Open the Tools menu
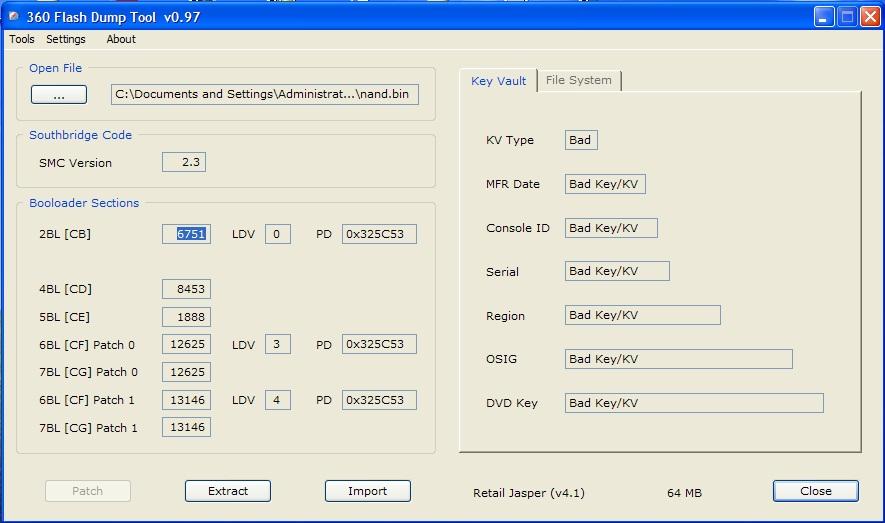The height and width of the screenshot is (523, 885). (x=22, y=40)
